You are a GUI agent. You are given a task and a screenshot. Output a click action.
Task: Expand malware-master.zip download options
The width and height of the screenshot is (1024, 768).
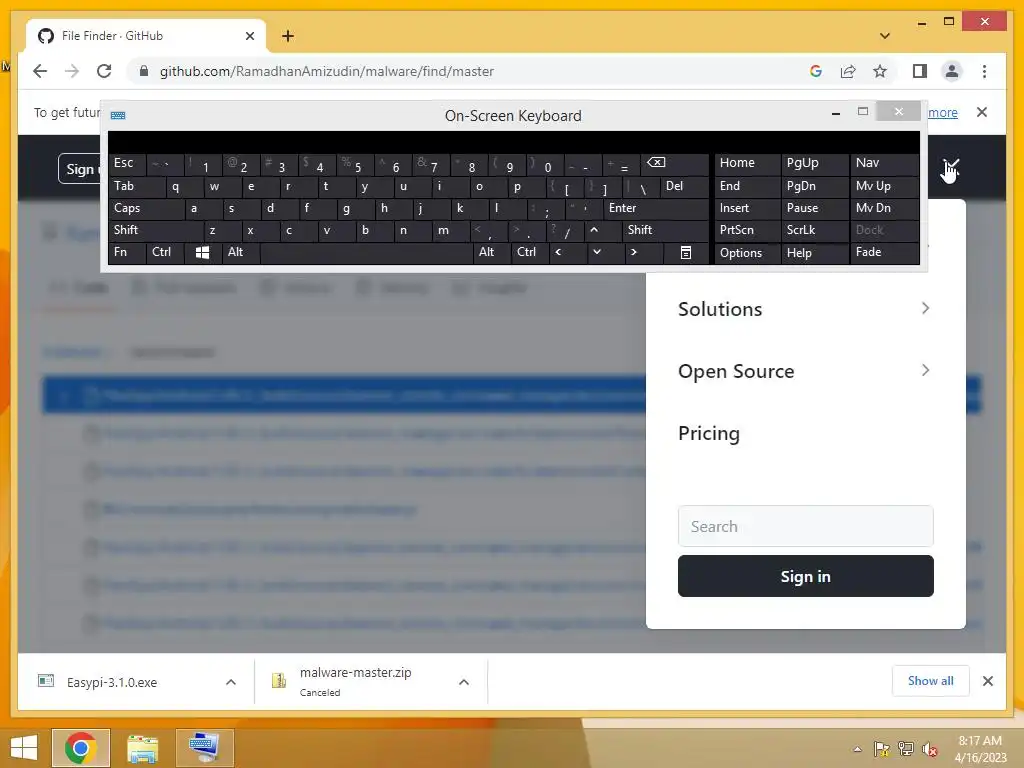coord(464,682)
